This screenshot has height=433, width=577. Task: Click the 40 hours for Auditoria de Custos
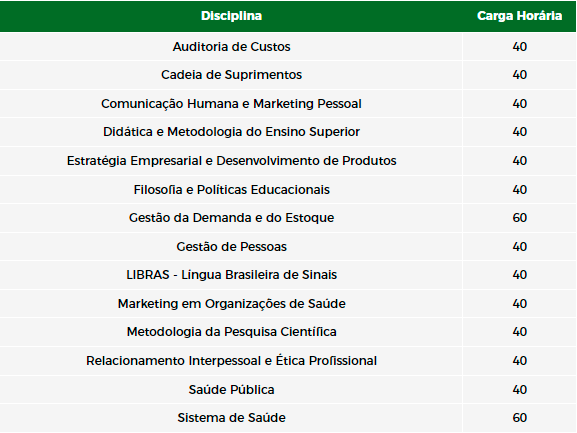pos(520,47)
